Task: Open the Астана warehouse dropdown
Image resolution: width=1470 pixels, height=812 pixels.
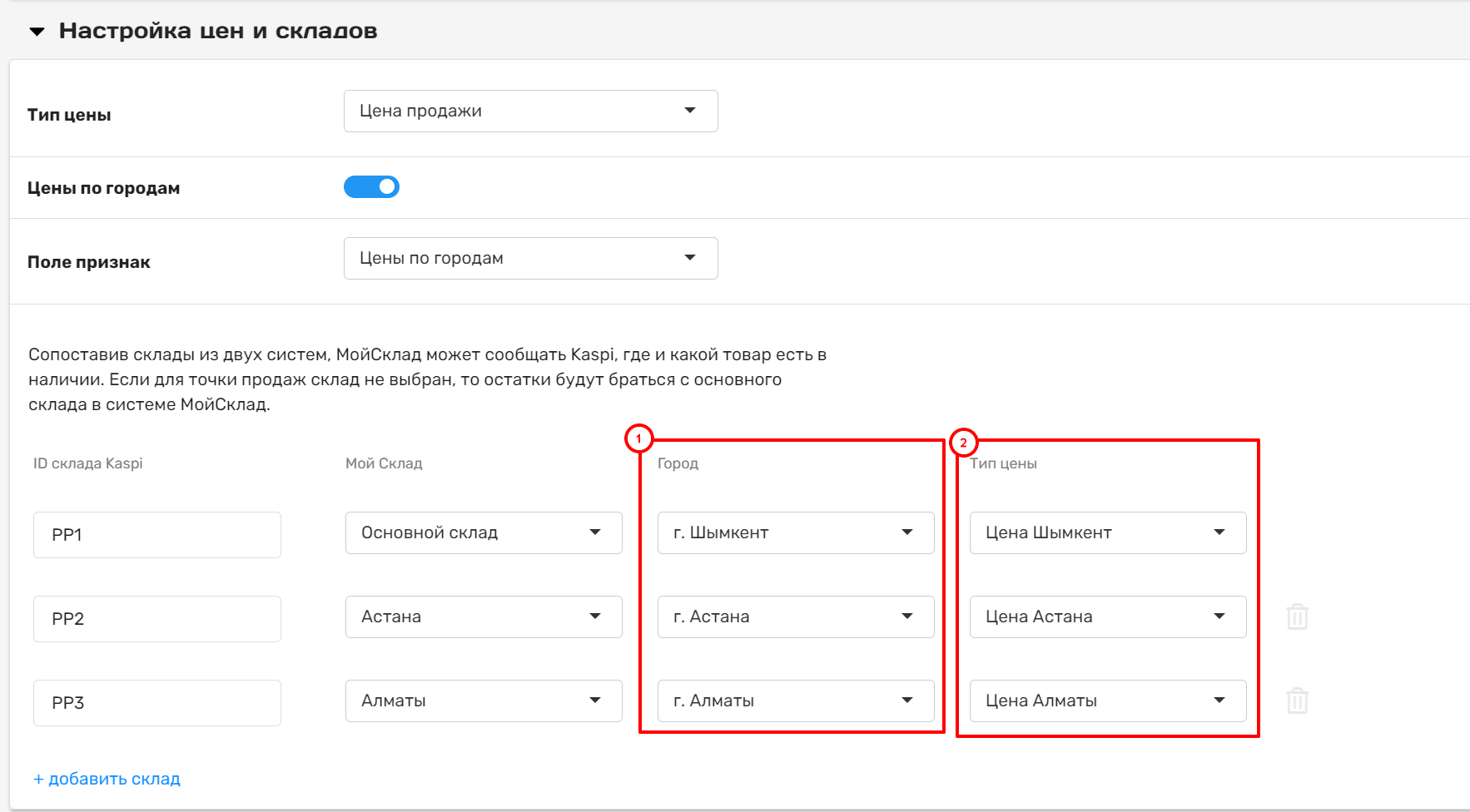Action: point(484,616)
